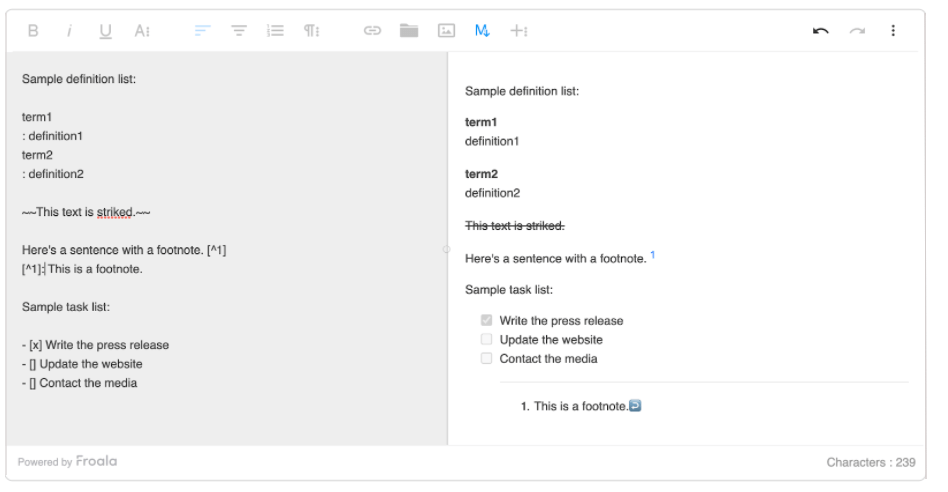This screenshot has width=948, height=492.
Task: Apply italic formatting
Action: pos(69,31)
